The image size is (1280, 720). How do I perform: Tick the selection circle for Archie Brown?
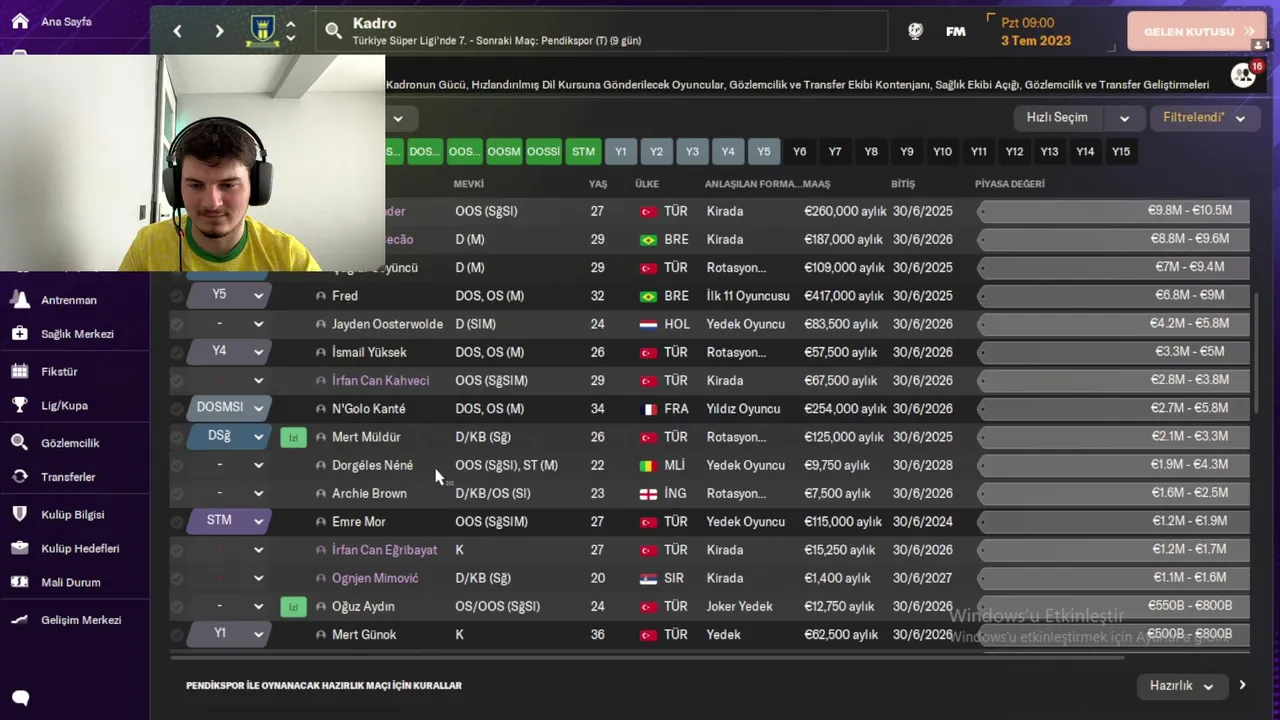[177, 494]
